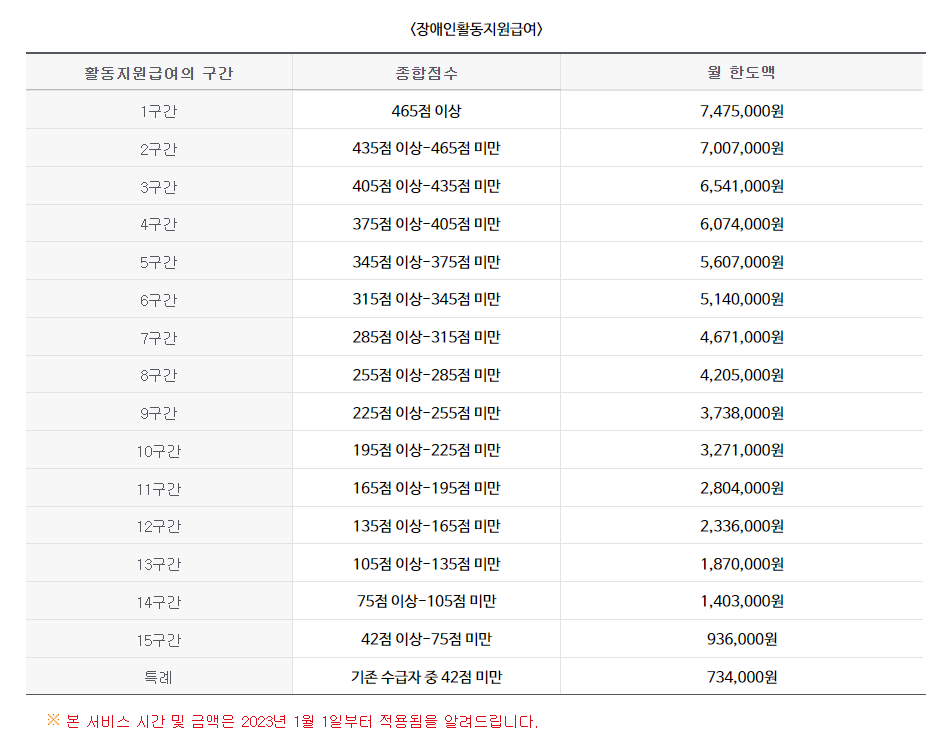This screenshot has height=737, width=951.
Task: Click the table title 장애인활동지원급여
Action: click(x=475, y=29)
